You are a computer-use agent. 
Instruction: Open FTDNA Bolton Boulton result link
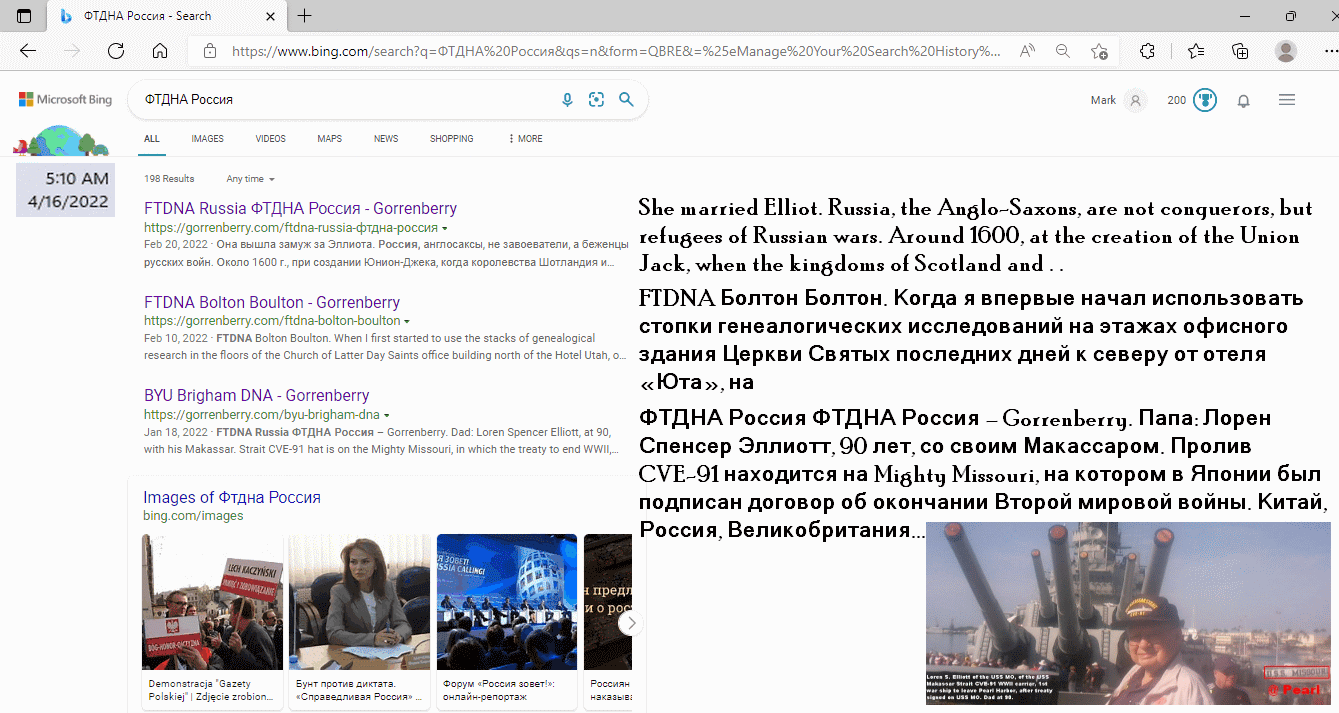272,302
